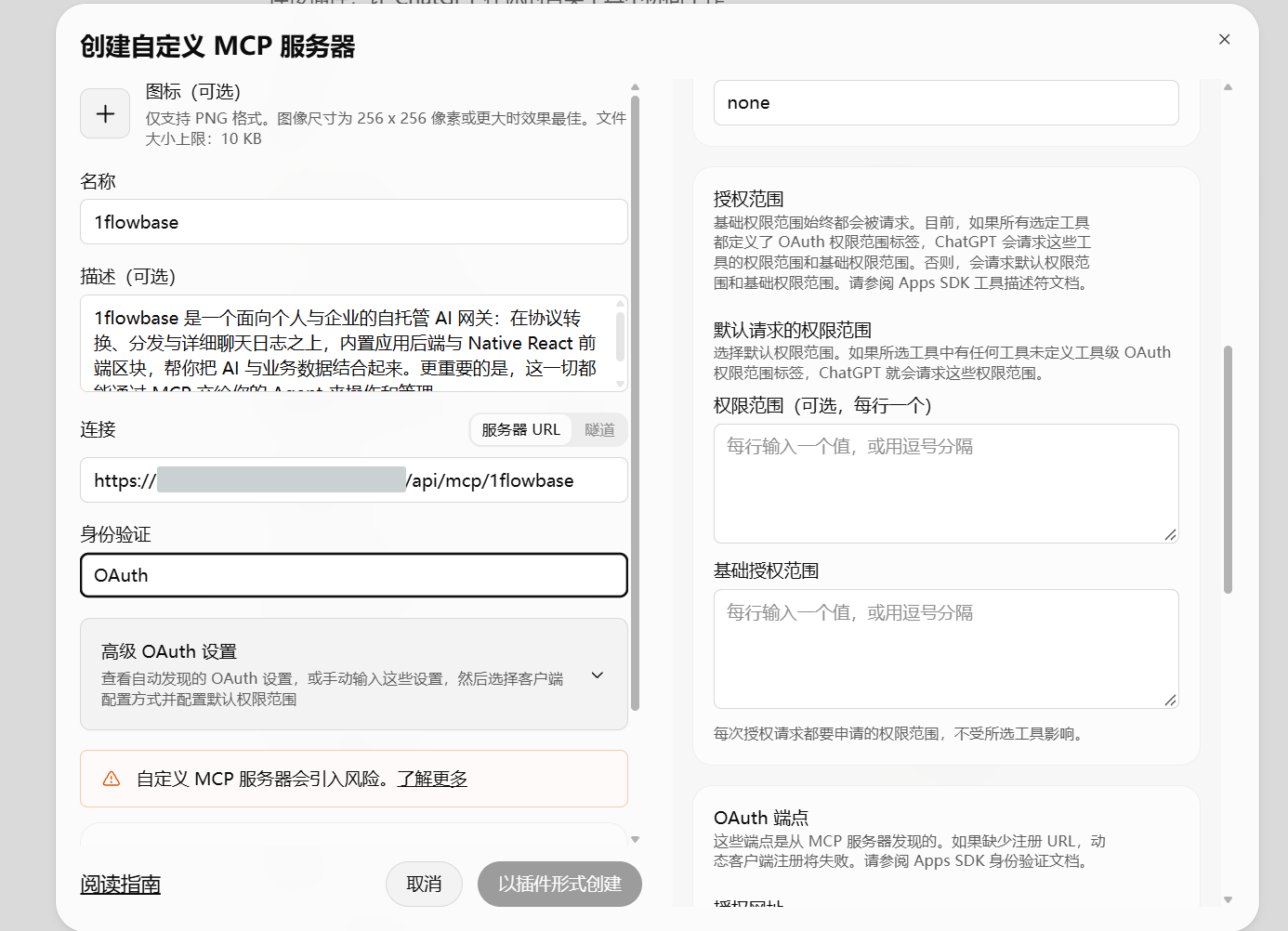1288x931 pixels.
Task: Click the right OAuth panel scroll-up arrow
Action: coord(1228,86)
